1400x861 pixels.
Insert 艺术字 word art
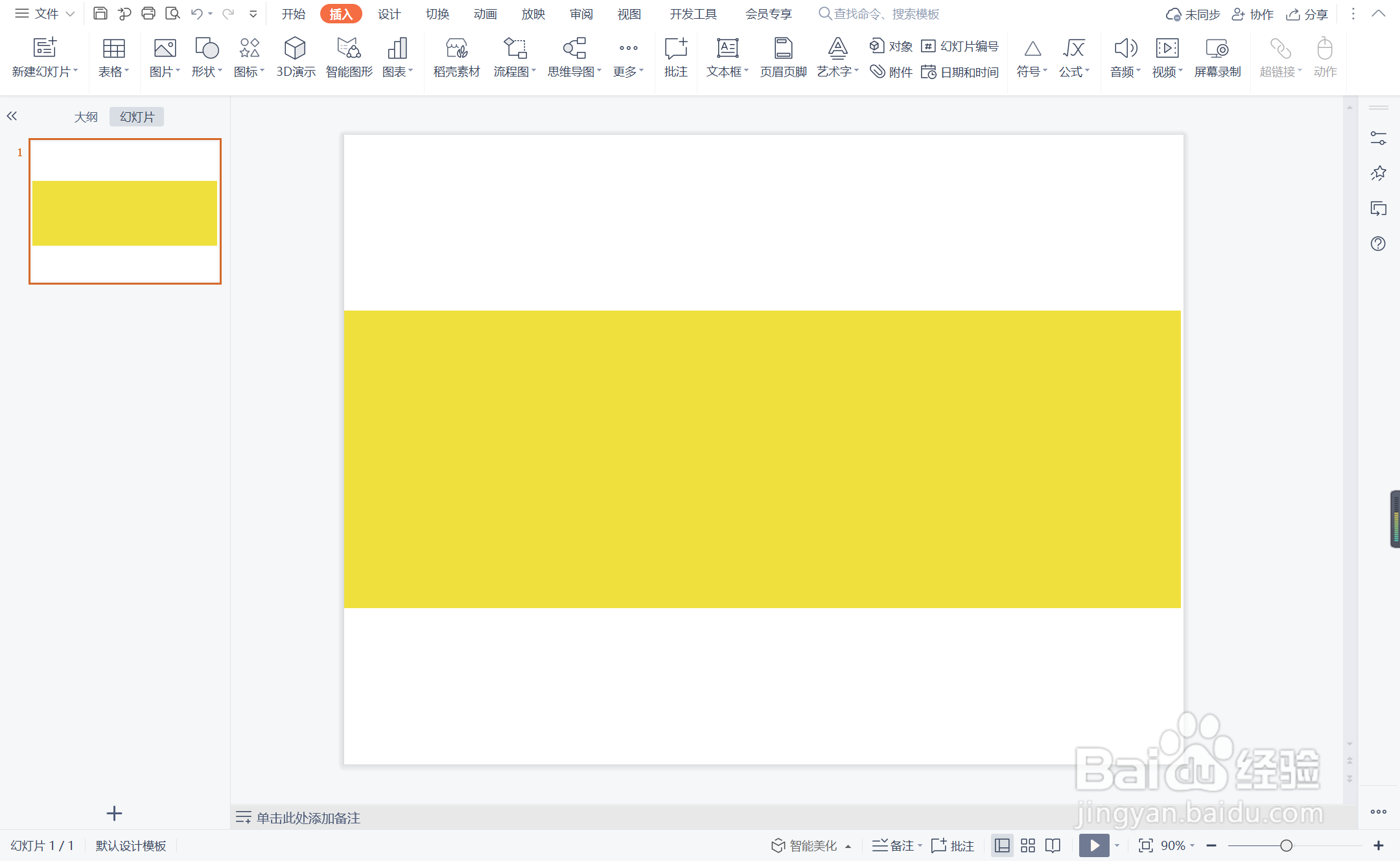[837, 57]
